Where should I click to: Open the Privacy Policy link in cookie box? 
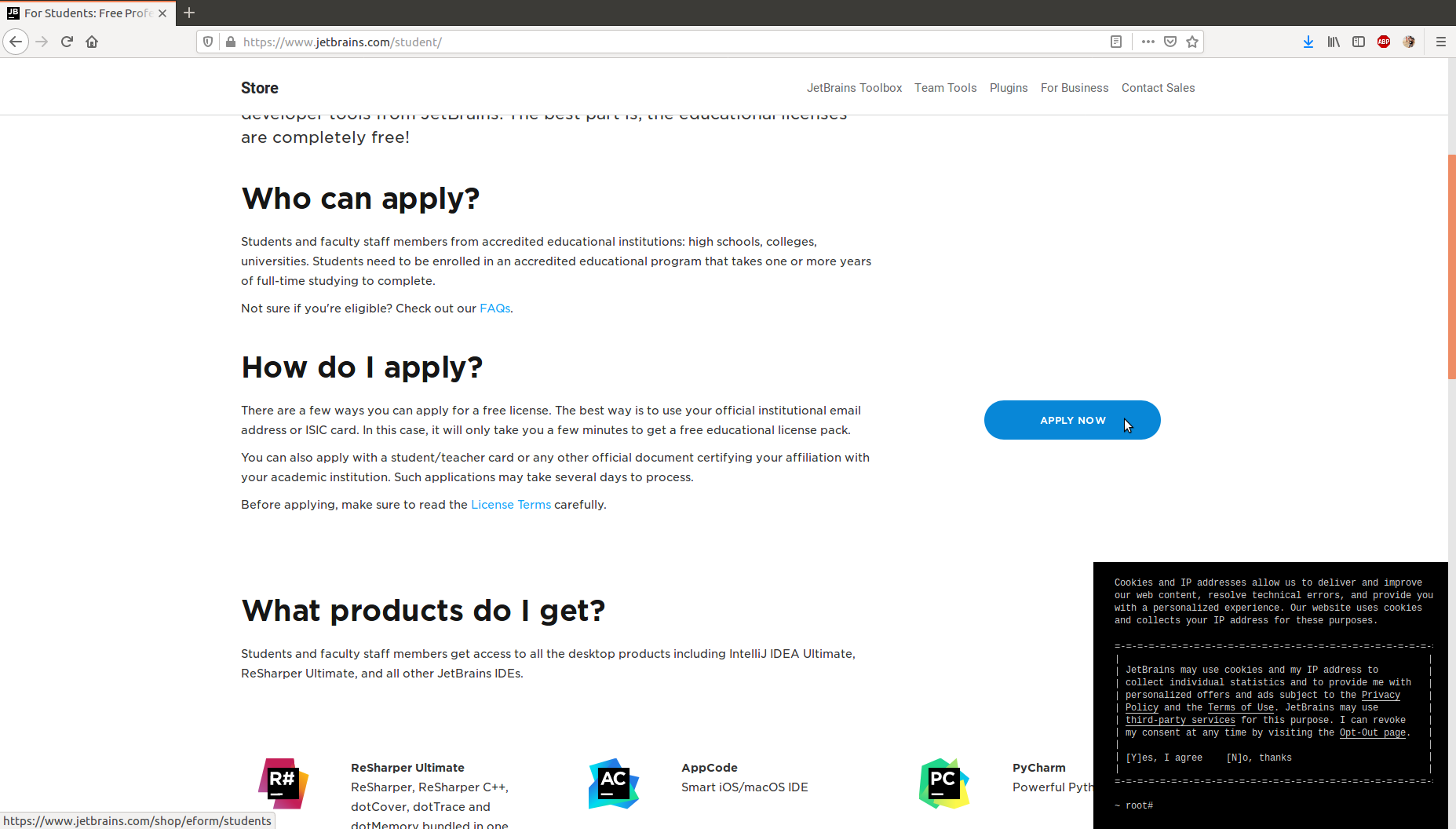tap(1381, 696)
